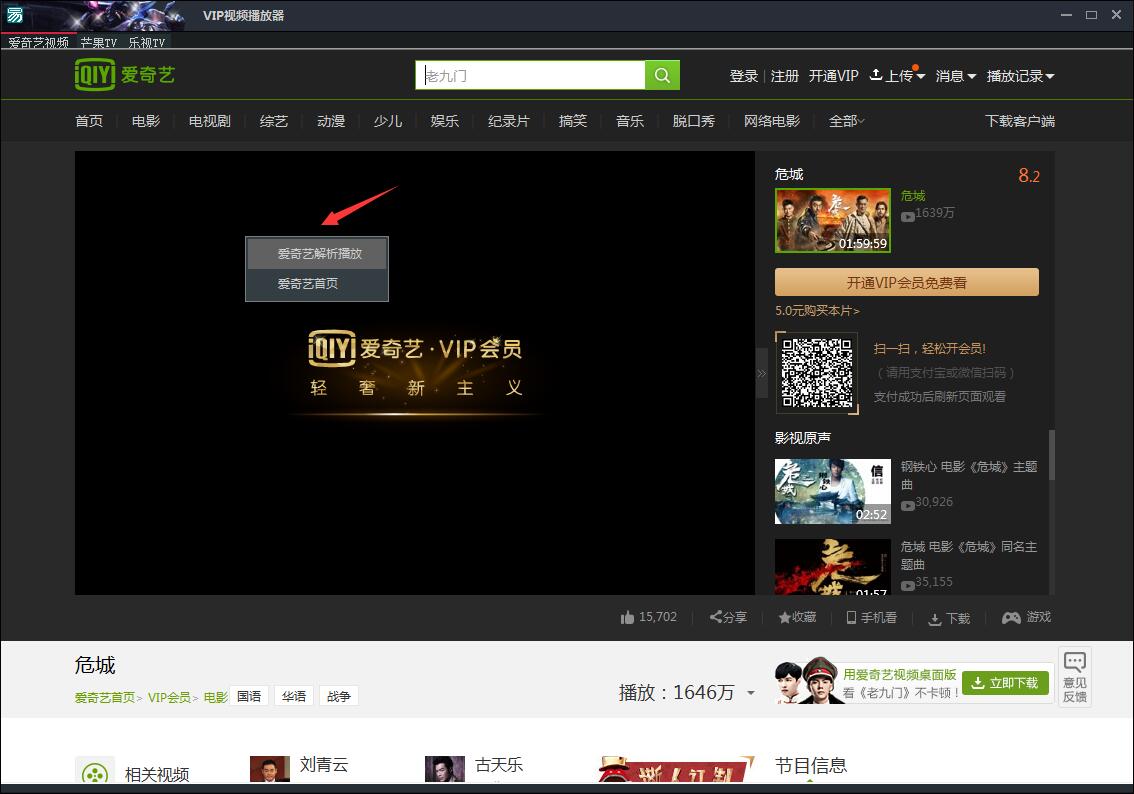Click the 古天乐 actor photo

coord(445,769)
